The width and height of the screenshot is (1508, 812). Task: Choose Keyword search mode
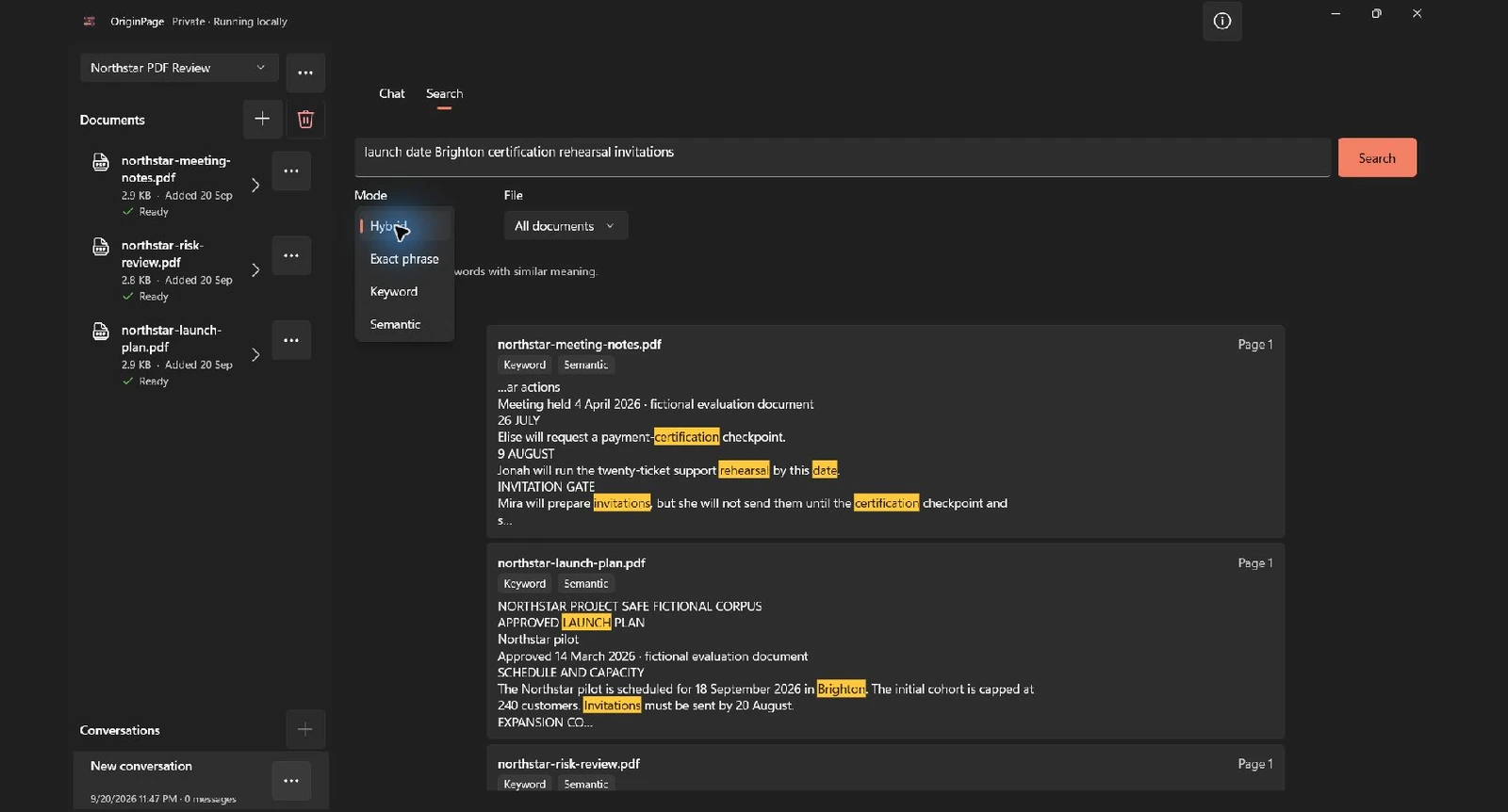(x=404, y=292)
